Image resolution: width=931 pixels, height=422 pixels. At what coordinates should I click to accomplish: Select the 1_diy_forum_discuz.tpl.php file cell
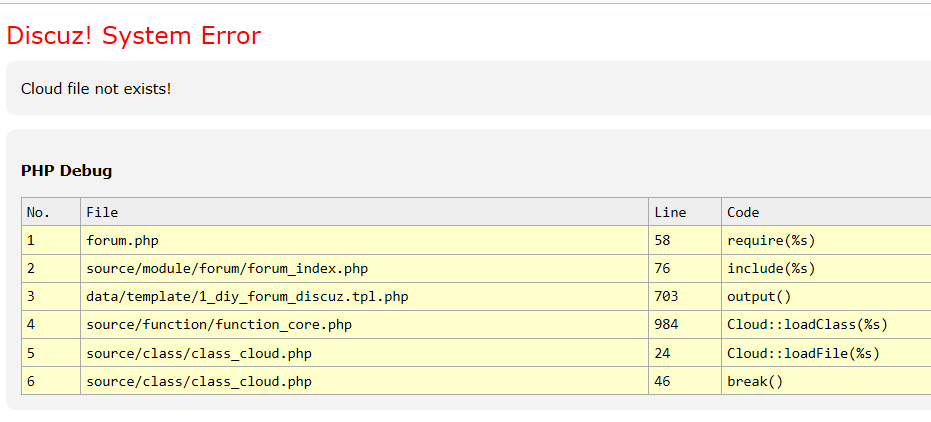247,296
